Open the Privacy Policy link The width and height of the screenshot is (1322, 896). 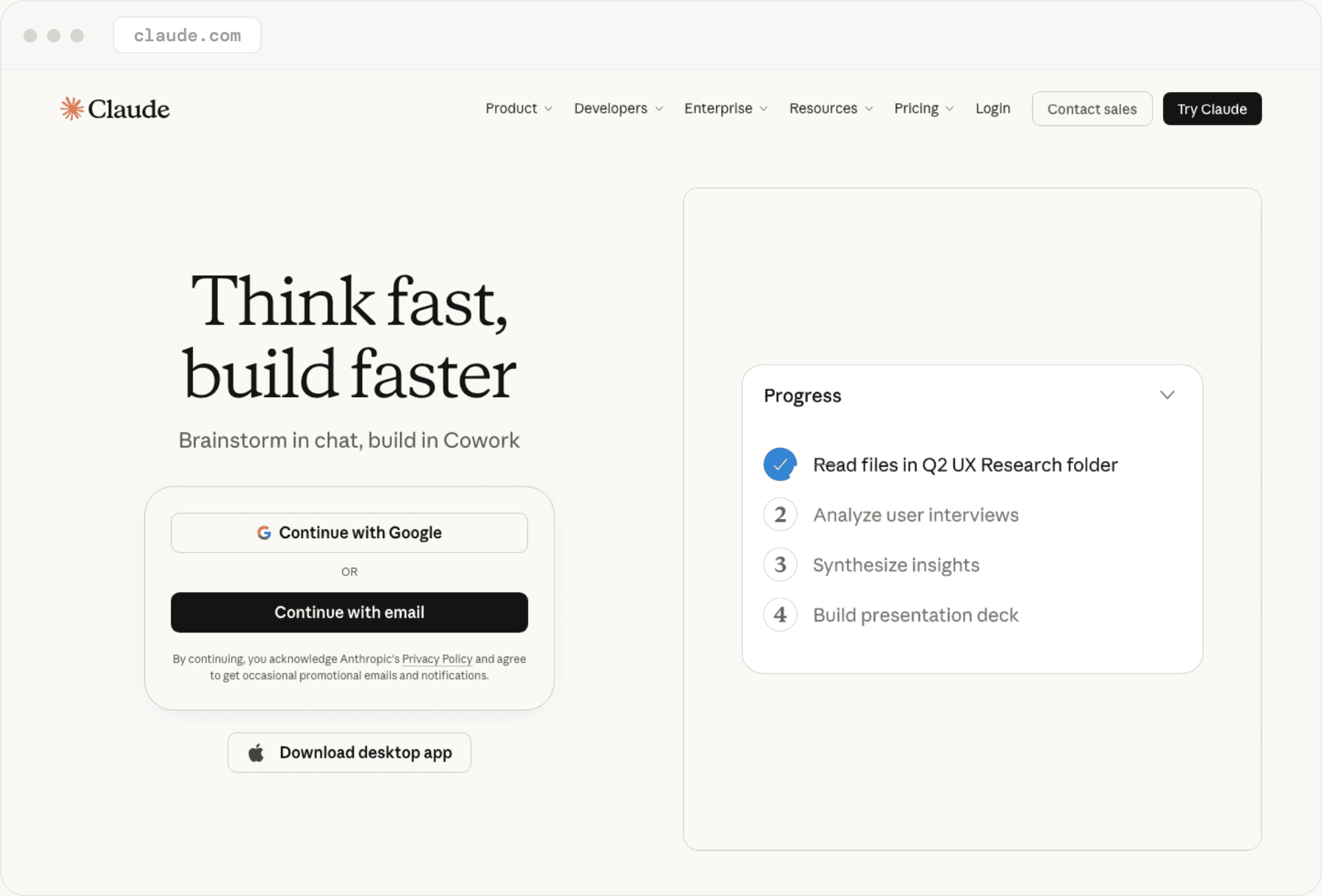coord(437,659)
